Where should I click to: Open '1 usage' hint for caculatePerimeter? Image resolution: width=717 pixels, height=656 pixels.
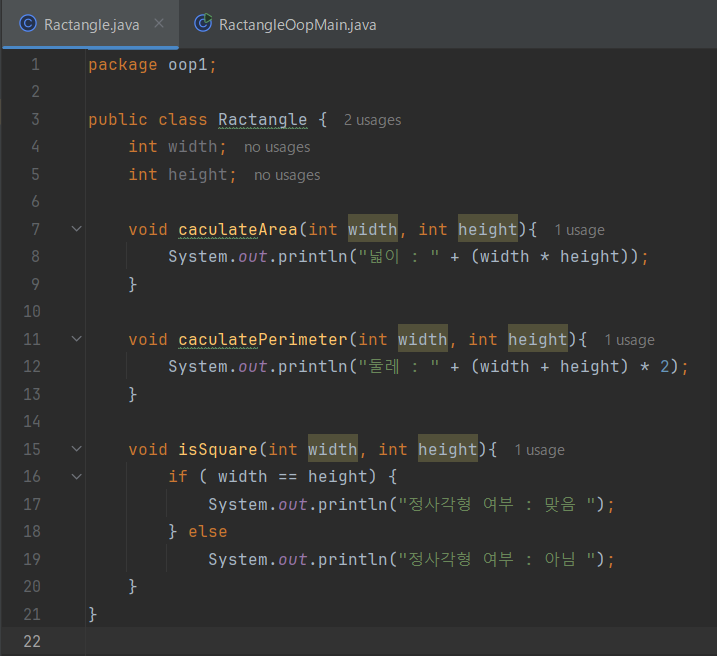pyautogui.click(x=629, y=340)
